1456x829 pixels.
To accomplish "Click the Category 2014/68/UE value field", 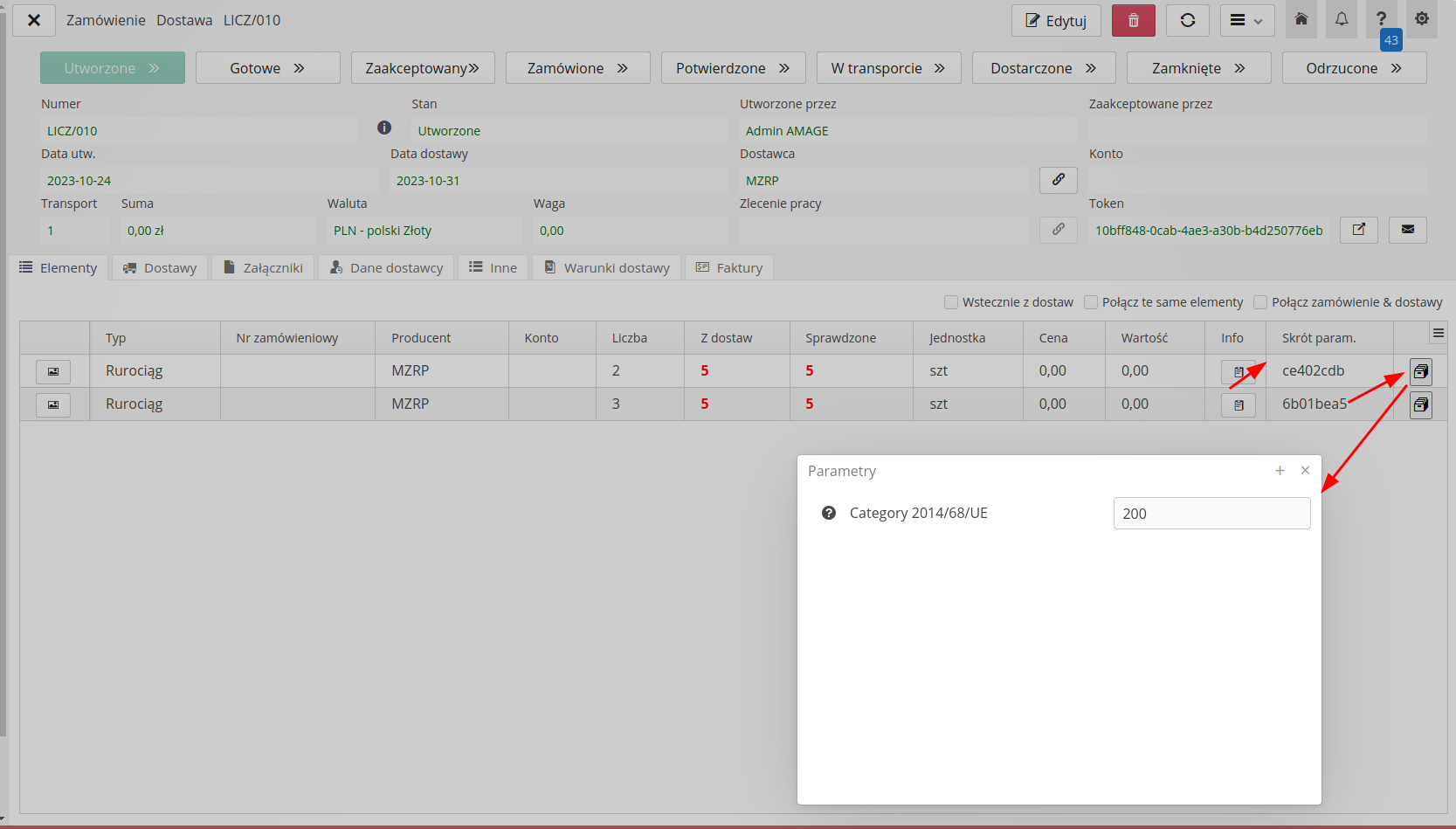I will pyautogui.click(x=1211, y=514).
